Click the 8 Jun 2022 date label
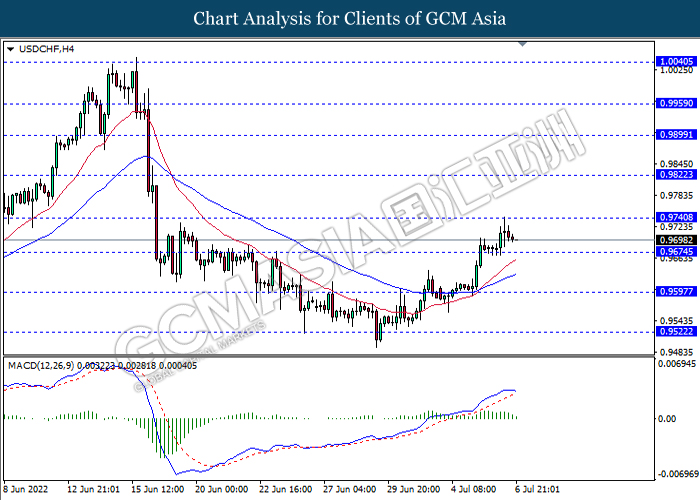This screenshot has height=500, width=700. (25, 489)
